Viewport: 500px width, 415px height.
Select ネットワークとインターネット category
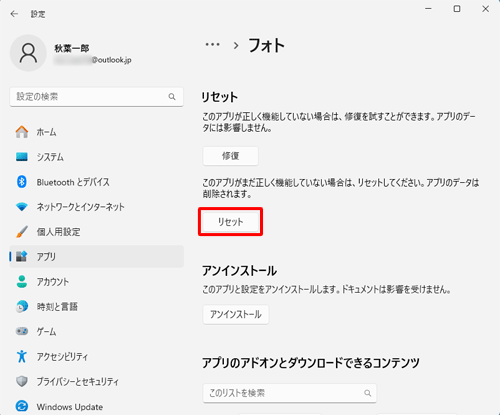click(97, 207)
